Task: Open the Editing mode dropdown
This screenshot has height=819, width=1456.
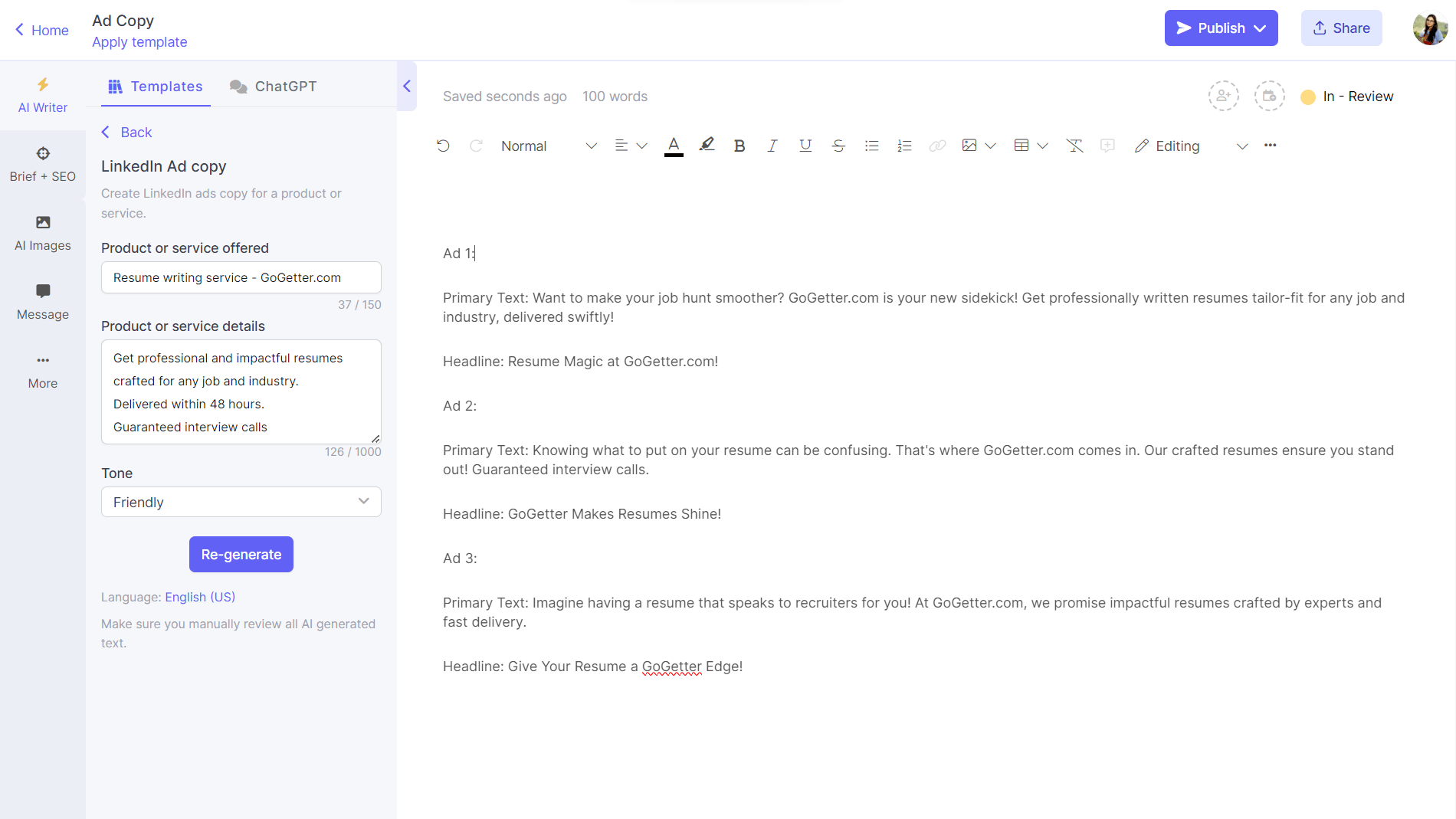Action: click(1192, 146)
